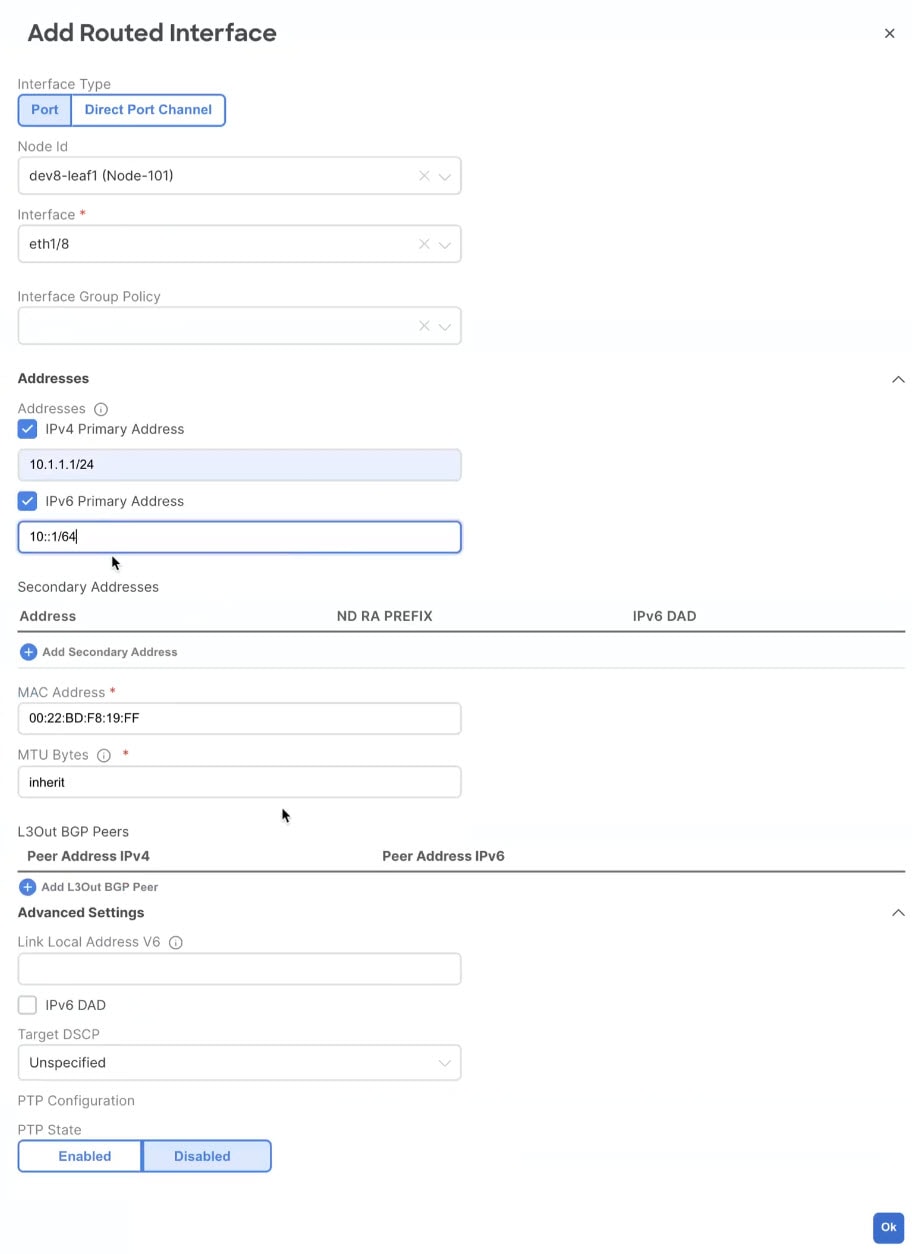Clear the Node Id selection with the X icon
This screenshot has height=1254, width=912.
424,176
